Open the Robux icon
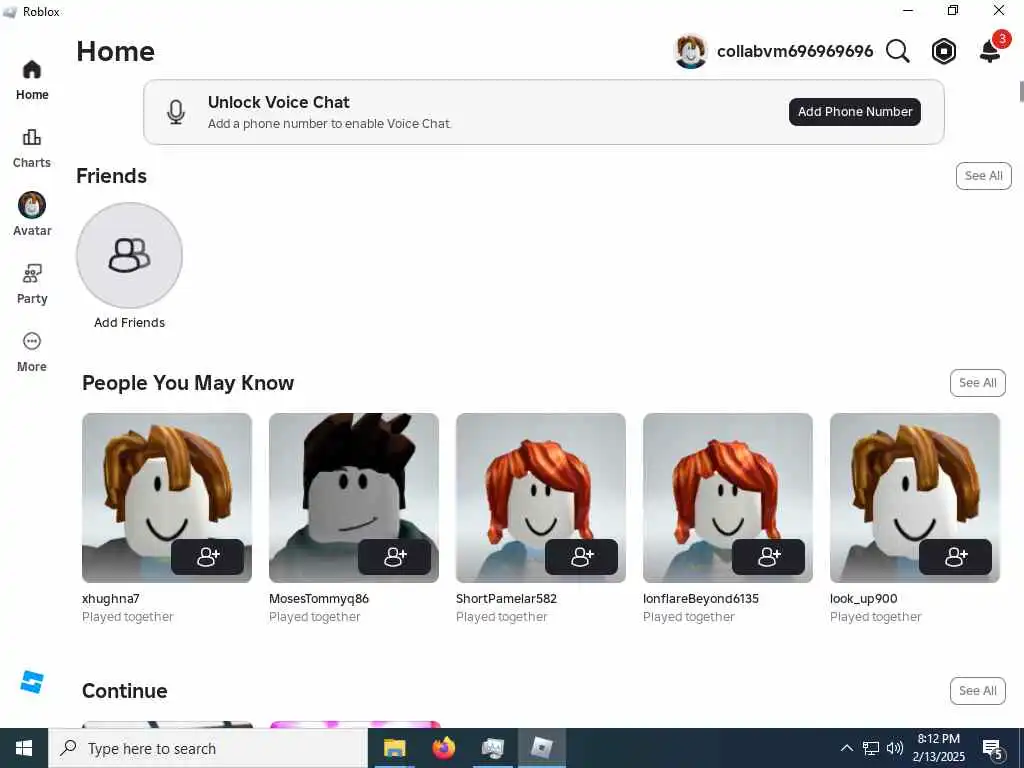1024x768 pixels. coord(944,51)
